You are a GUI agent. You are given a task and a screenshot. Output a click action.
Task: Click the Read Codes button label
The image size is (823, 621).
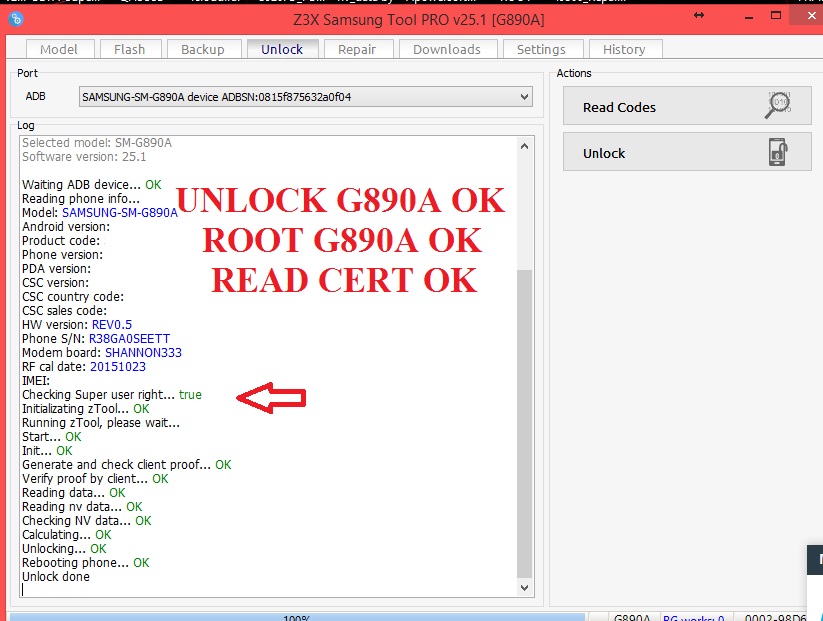(x=619, y=107)
